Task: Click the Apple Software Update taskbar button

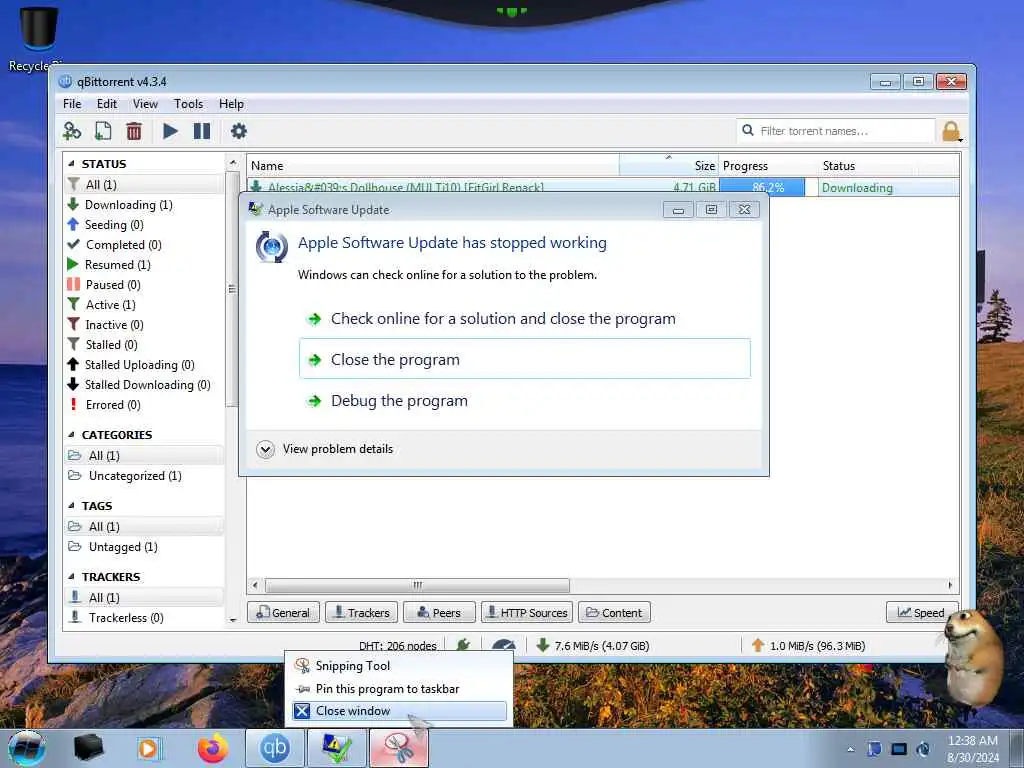Action: pos(336,748)
